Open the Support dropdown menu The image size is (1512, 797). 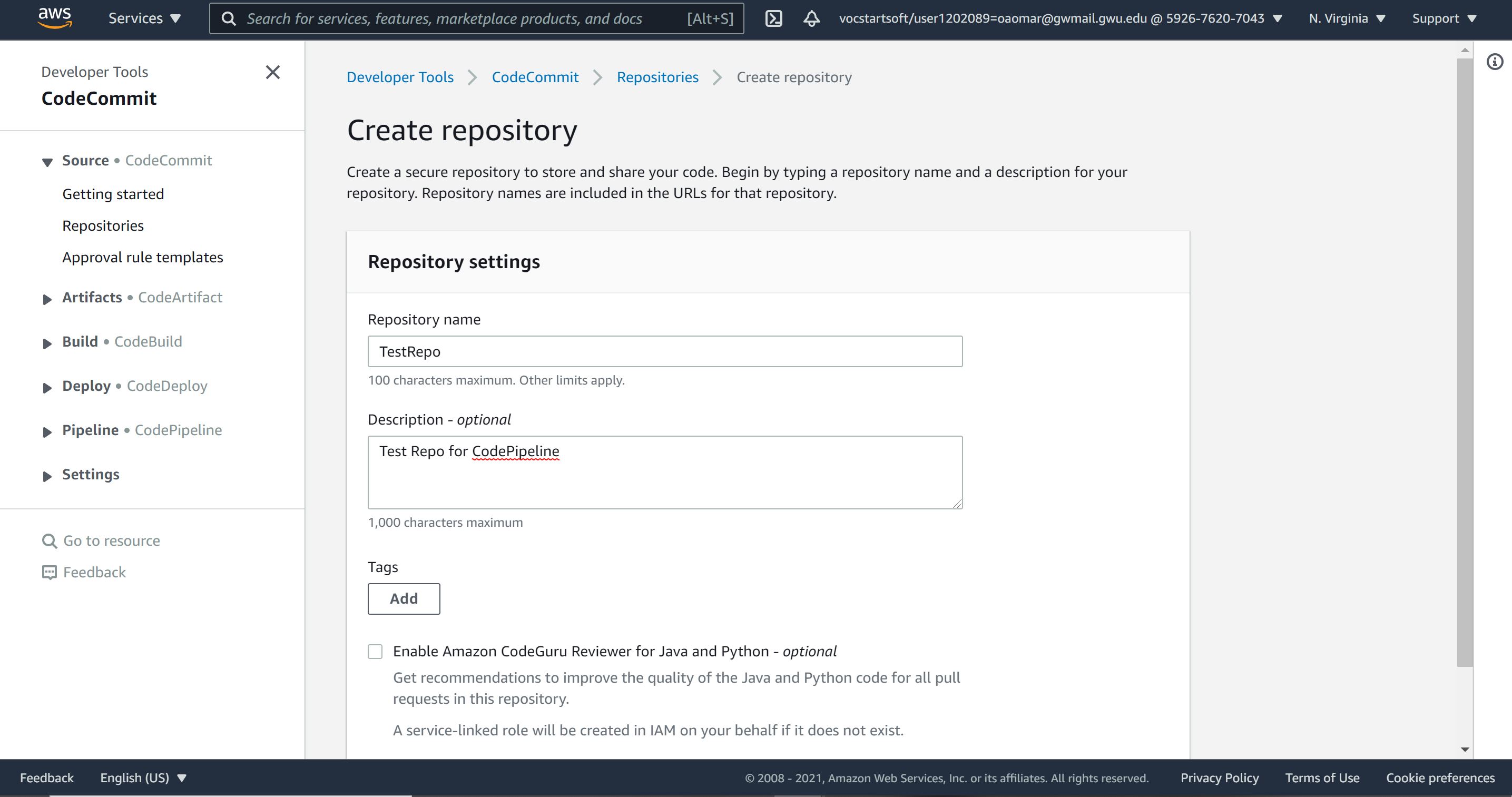1444,19
